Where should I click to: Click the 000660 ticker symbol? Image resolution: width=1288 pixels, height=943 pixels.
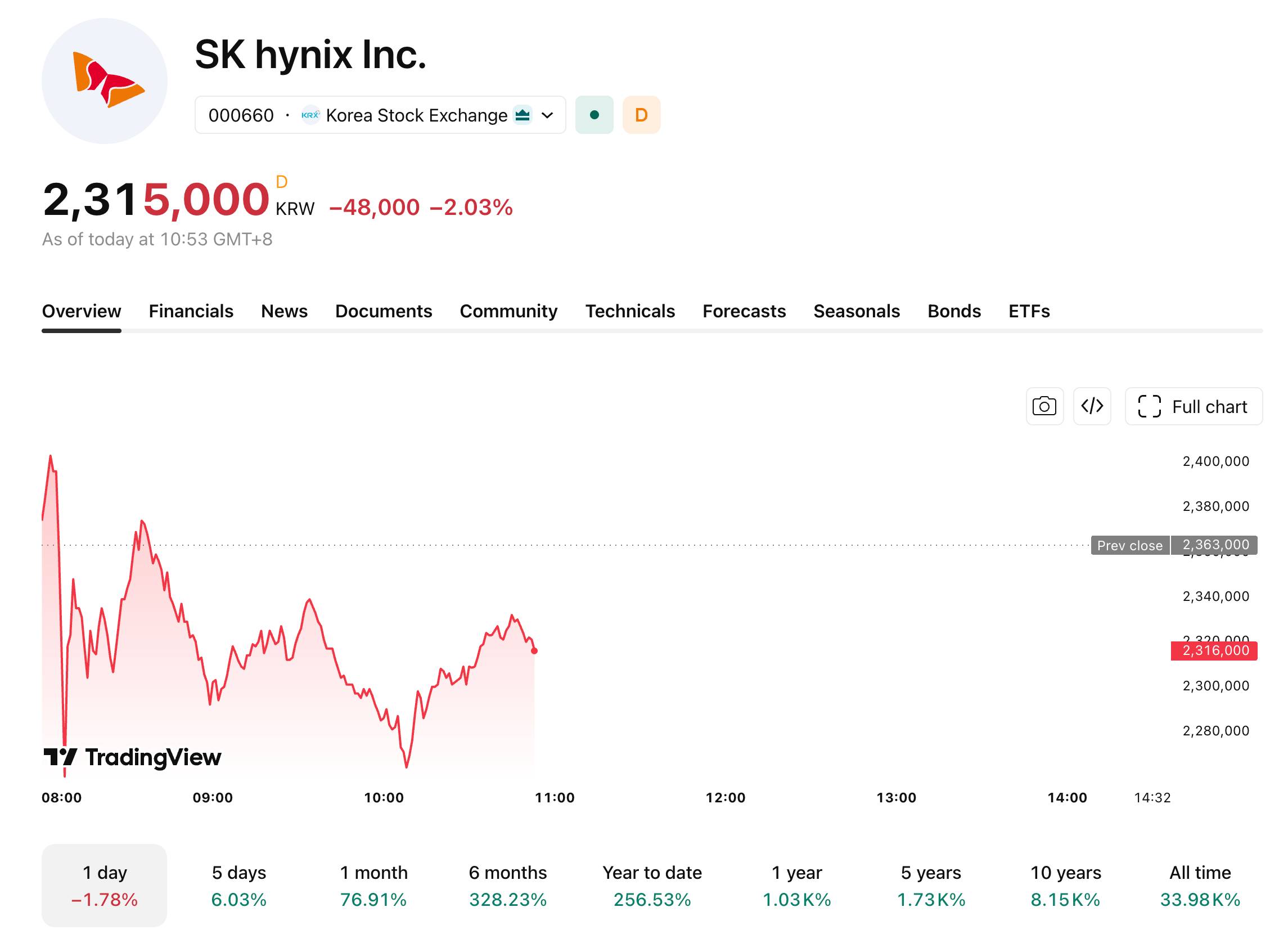pyautogui.click(x=241, y=115)
